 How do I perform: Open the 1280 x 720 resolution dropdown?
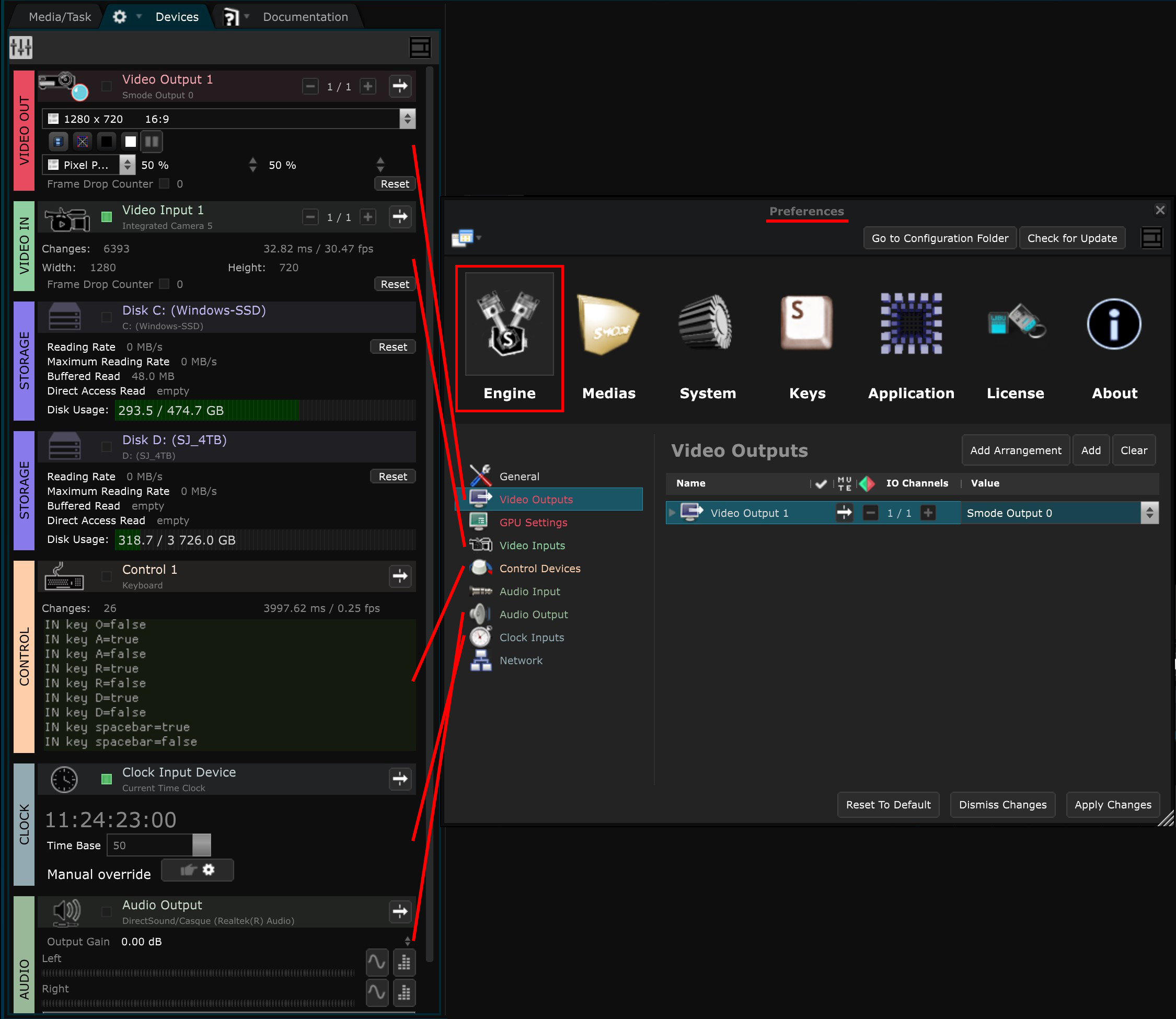click(407, 119)
